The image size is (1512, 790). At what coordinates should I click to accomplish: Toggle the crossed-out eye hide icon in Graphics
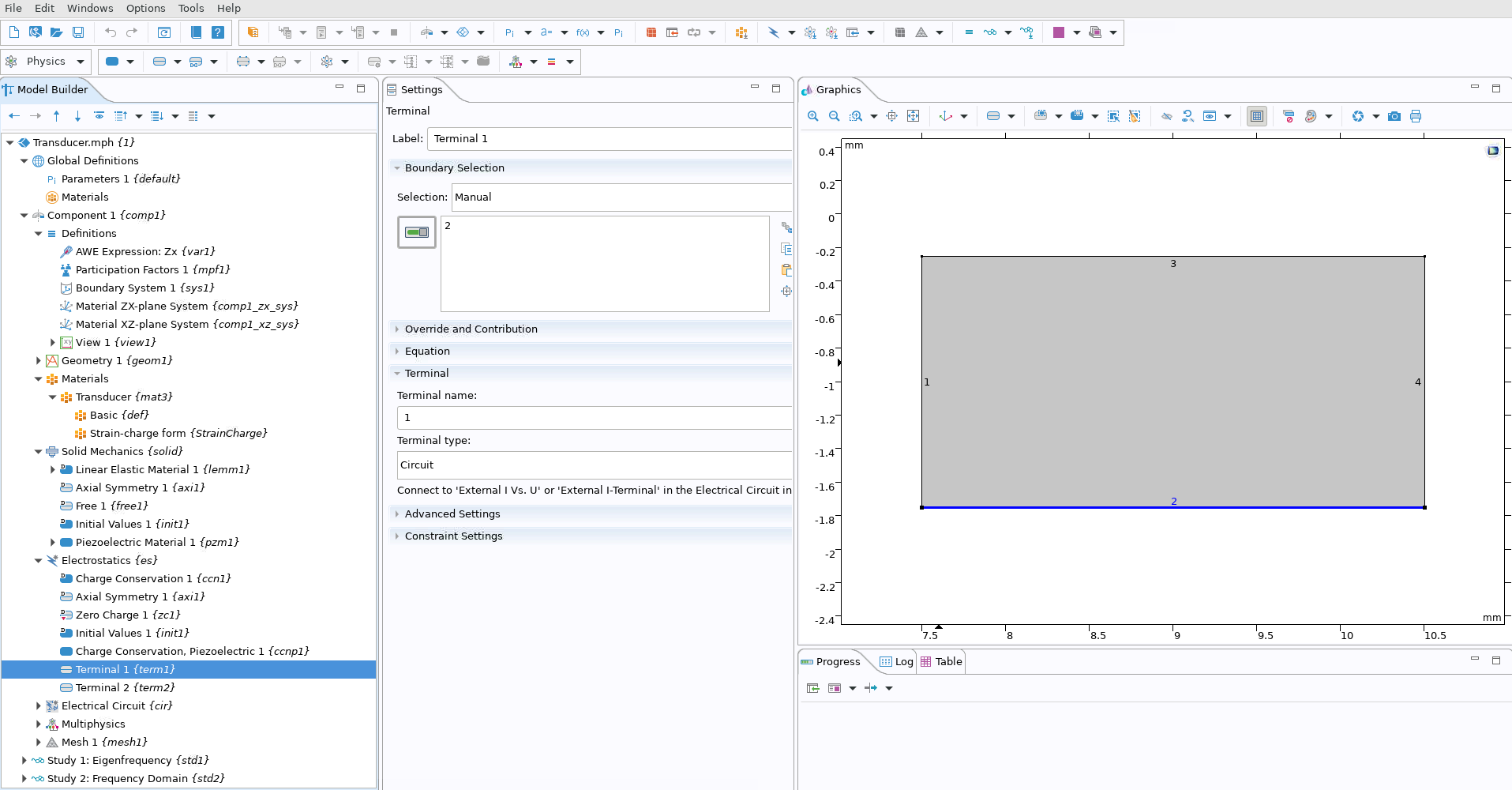point(1166,116)
